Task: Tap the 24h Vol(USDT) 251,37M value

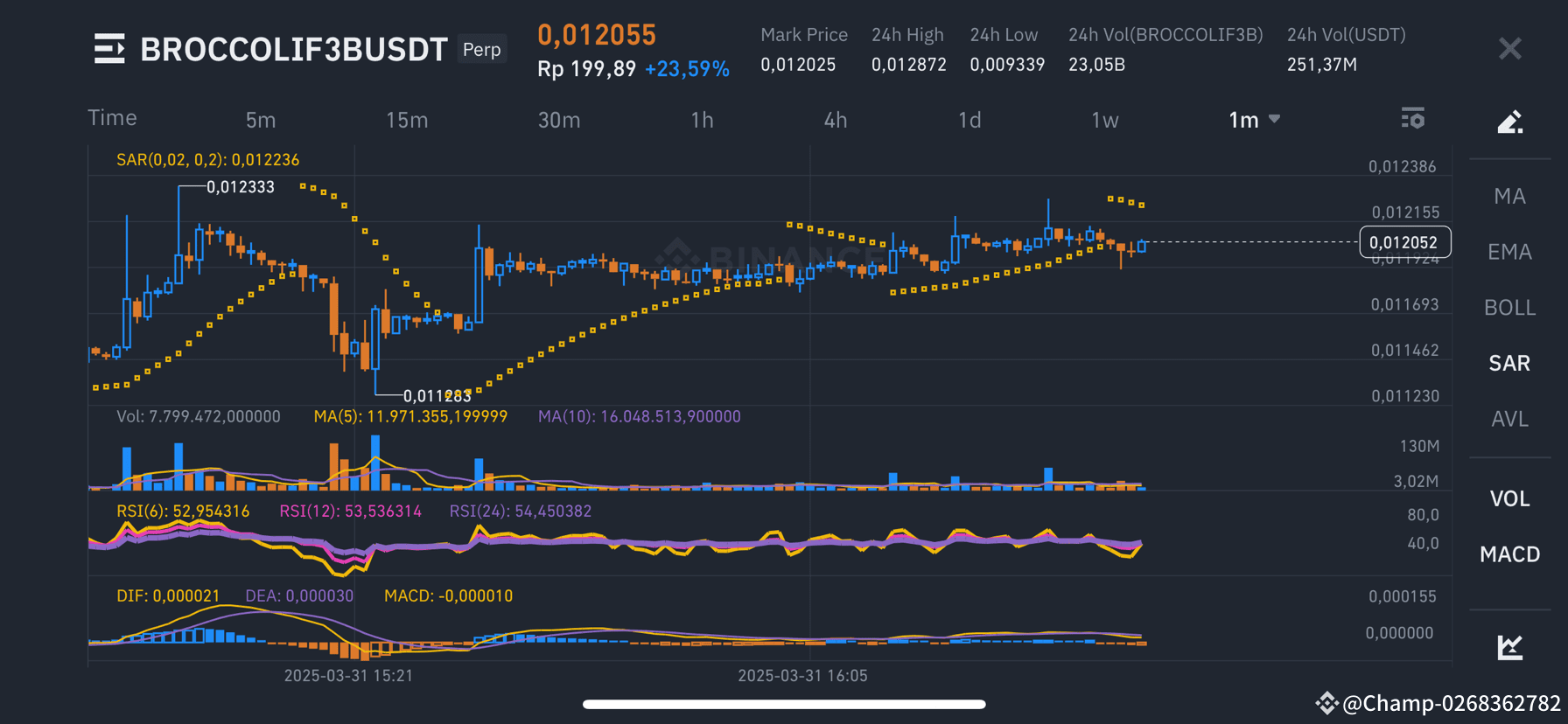Action: click(1322, 65)
